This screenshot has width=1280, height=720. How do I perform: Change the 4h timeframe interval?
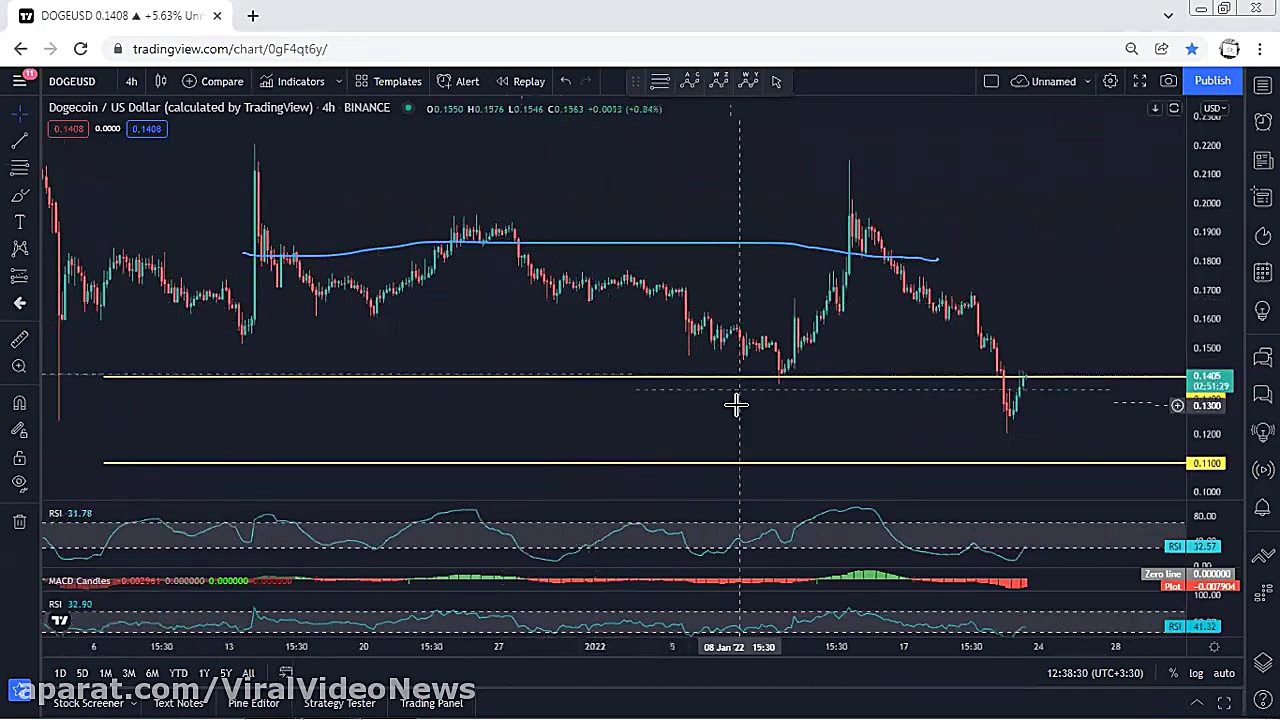(131, 81)
